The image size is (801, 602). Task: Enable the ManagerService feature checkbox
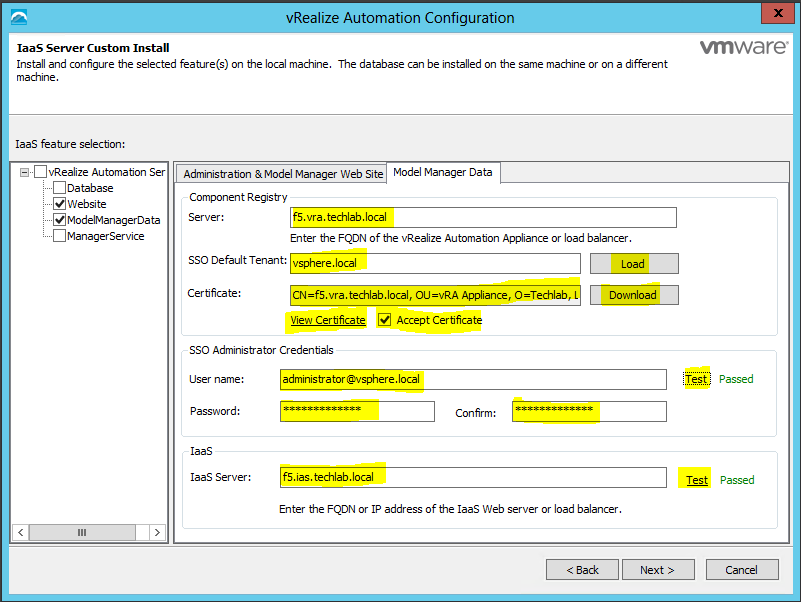tap(59, 236)
